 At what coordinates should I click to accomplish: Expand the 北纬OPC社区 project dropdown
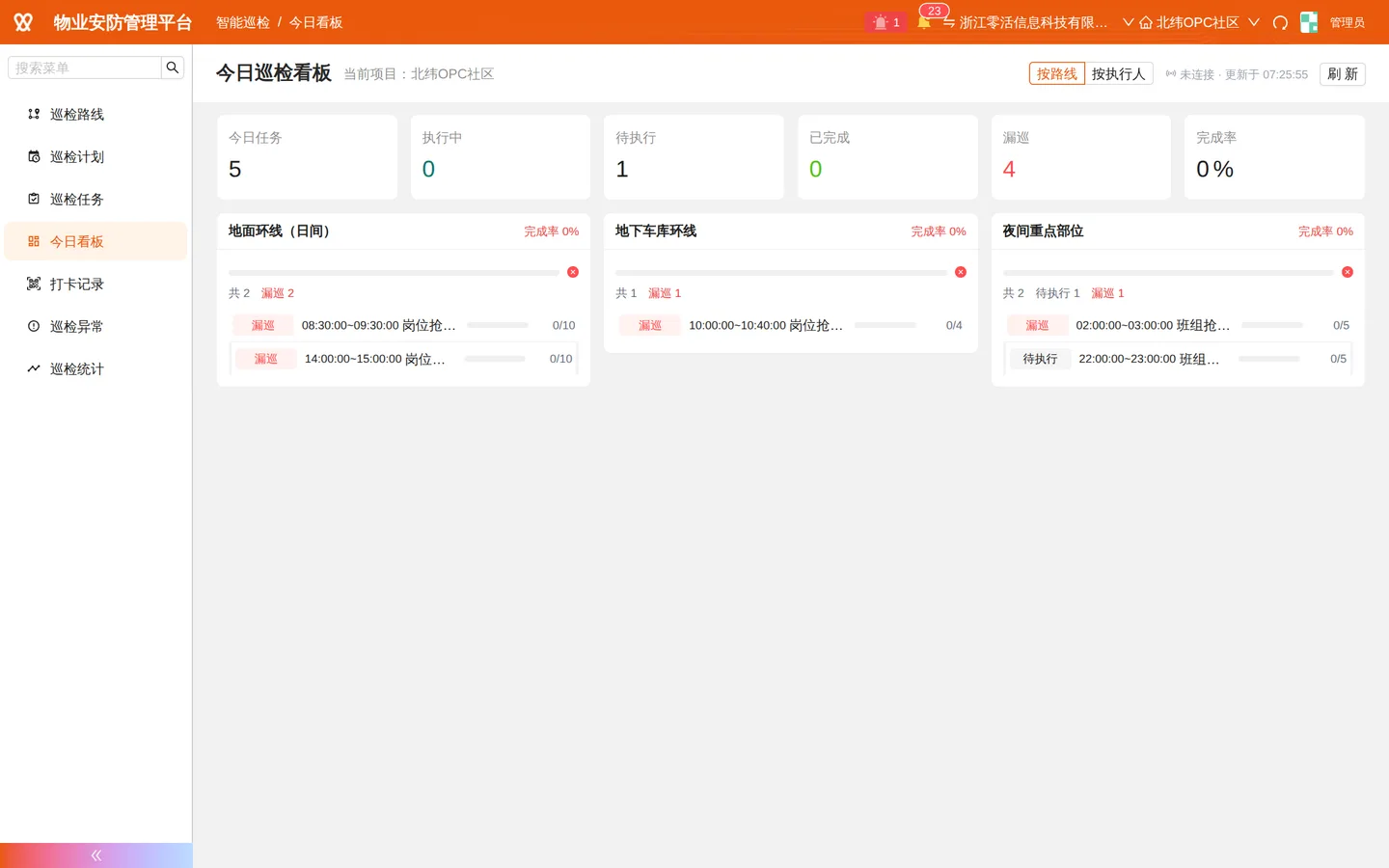coord(1199,22)
